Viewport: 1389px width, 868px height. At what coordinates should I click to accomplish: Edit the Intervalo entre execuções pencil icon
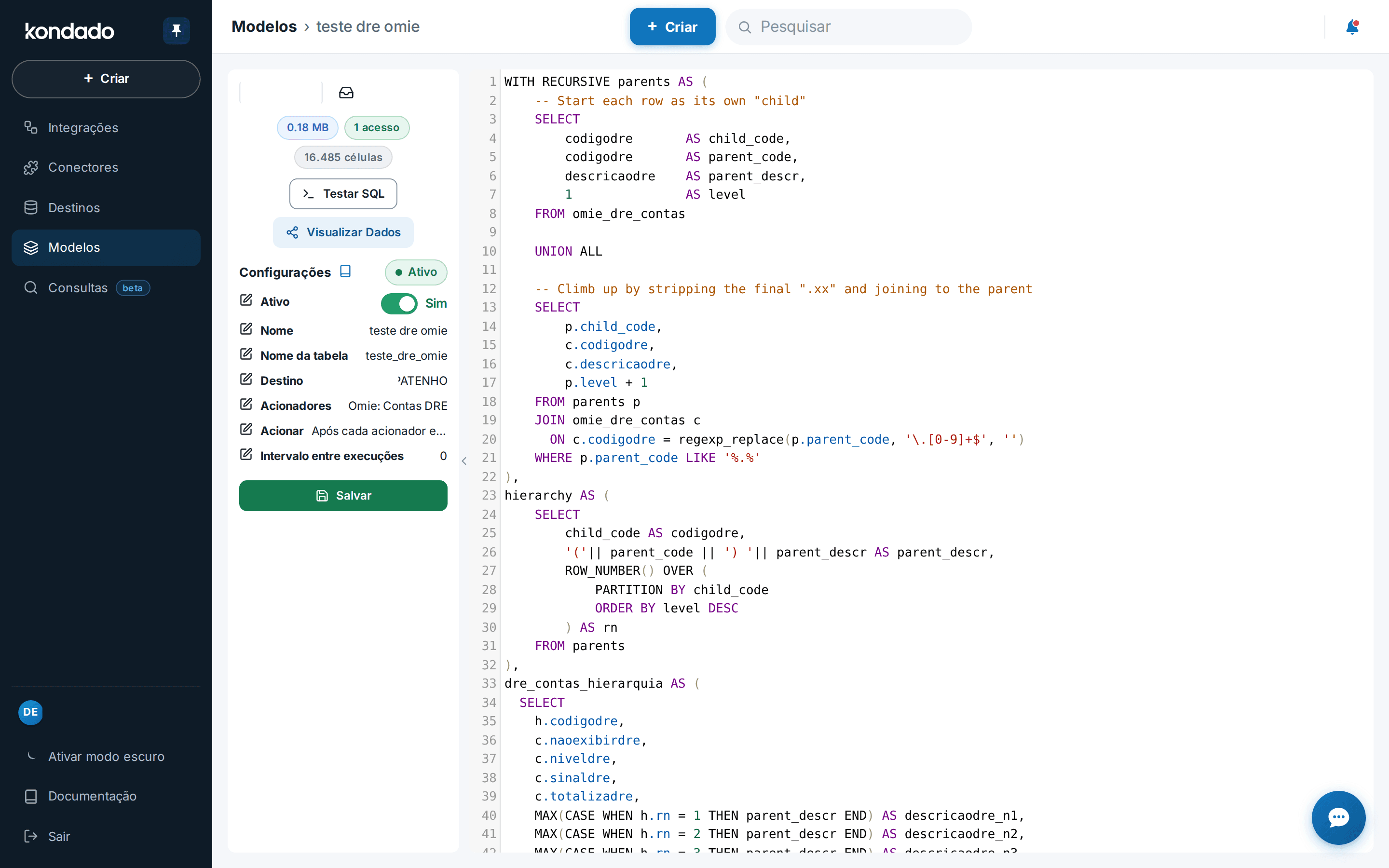coord(246,455)
